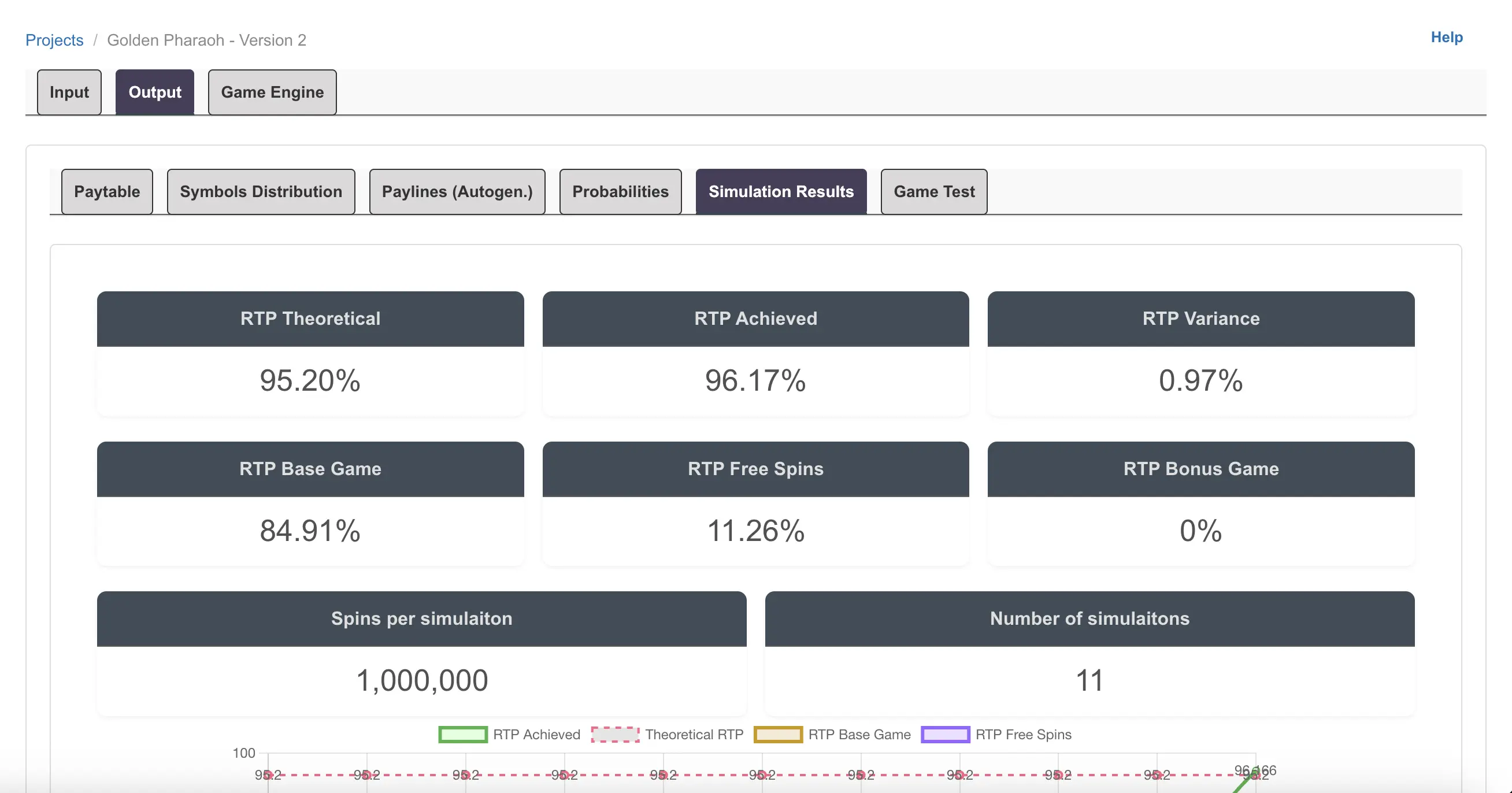The height and width of the screenshot is (793, 1512).
Task: Click the RTP Base Game value 84.91%
Action: click(310, 531)
